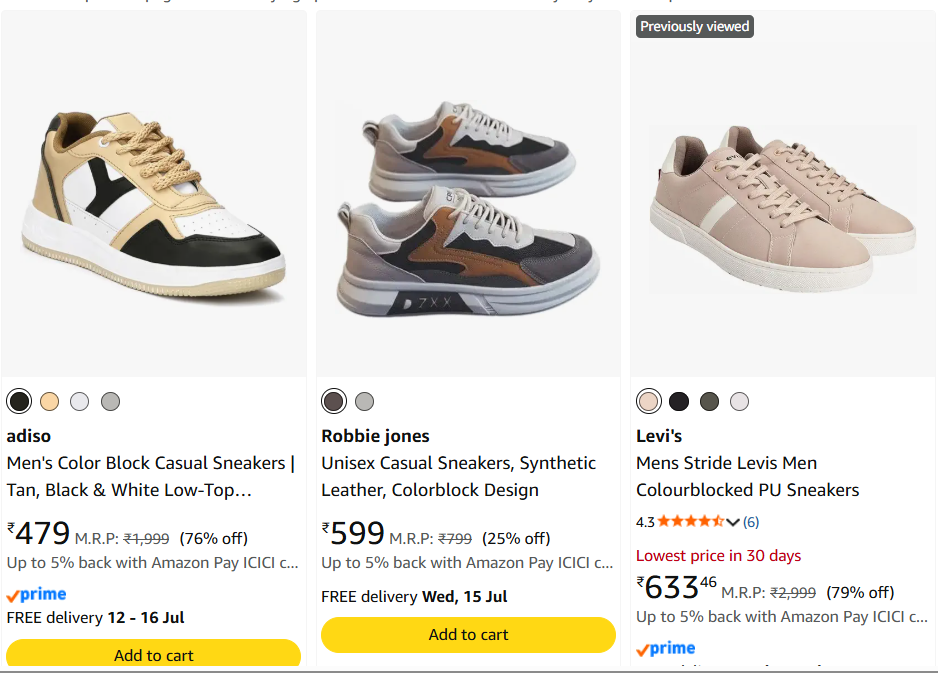Expand the Levi's star rating dropdown chevron
Screen dimensions: 938x673
click(x=733, y=522)
